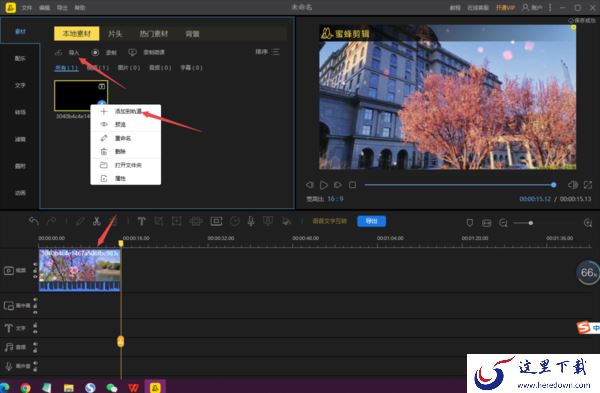The image size is (600, 393).
Task: Switch to the 背景 tab
Action: (x=192, y=34)
